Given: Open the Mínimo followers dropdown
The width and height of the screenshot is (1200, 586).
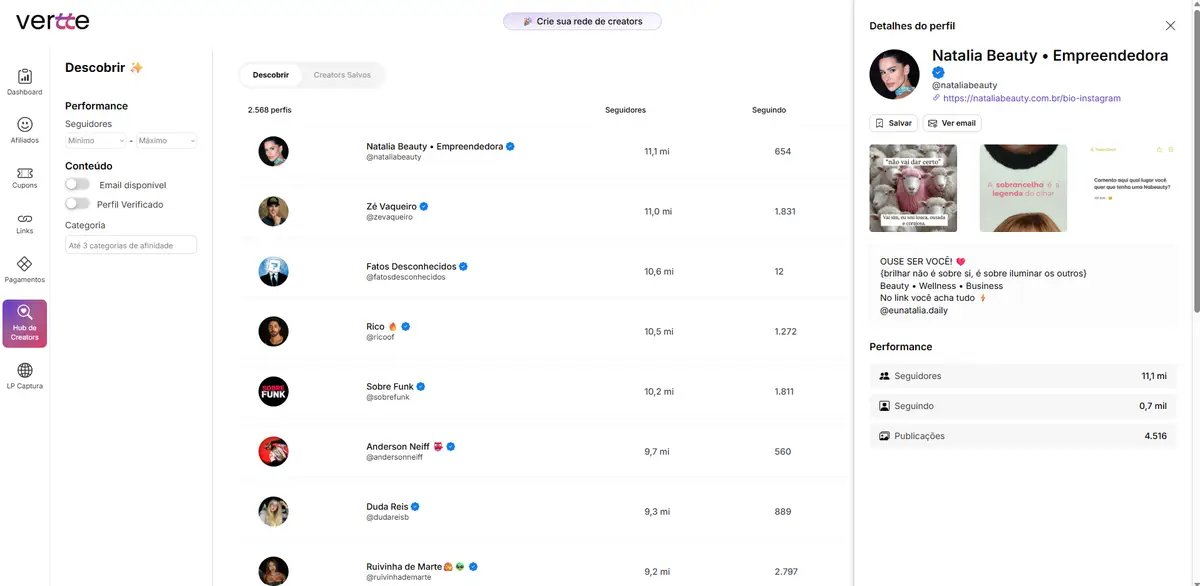Looking at the screenshot, I should 94,139.
